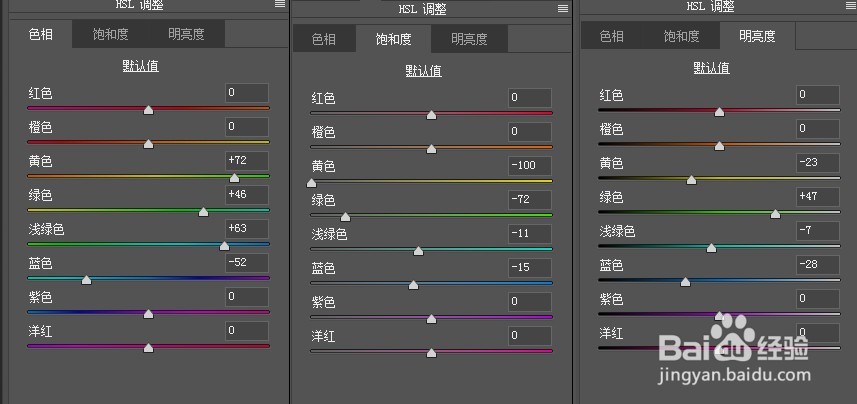
Task: Click the 紫色 saturation slider handle
Action: (x=431, y=319)
